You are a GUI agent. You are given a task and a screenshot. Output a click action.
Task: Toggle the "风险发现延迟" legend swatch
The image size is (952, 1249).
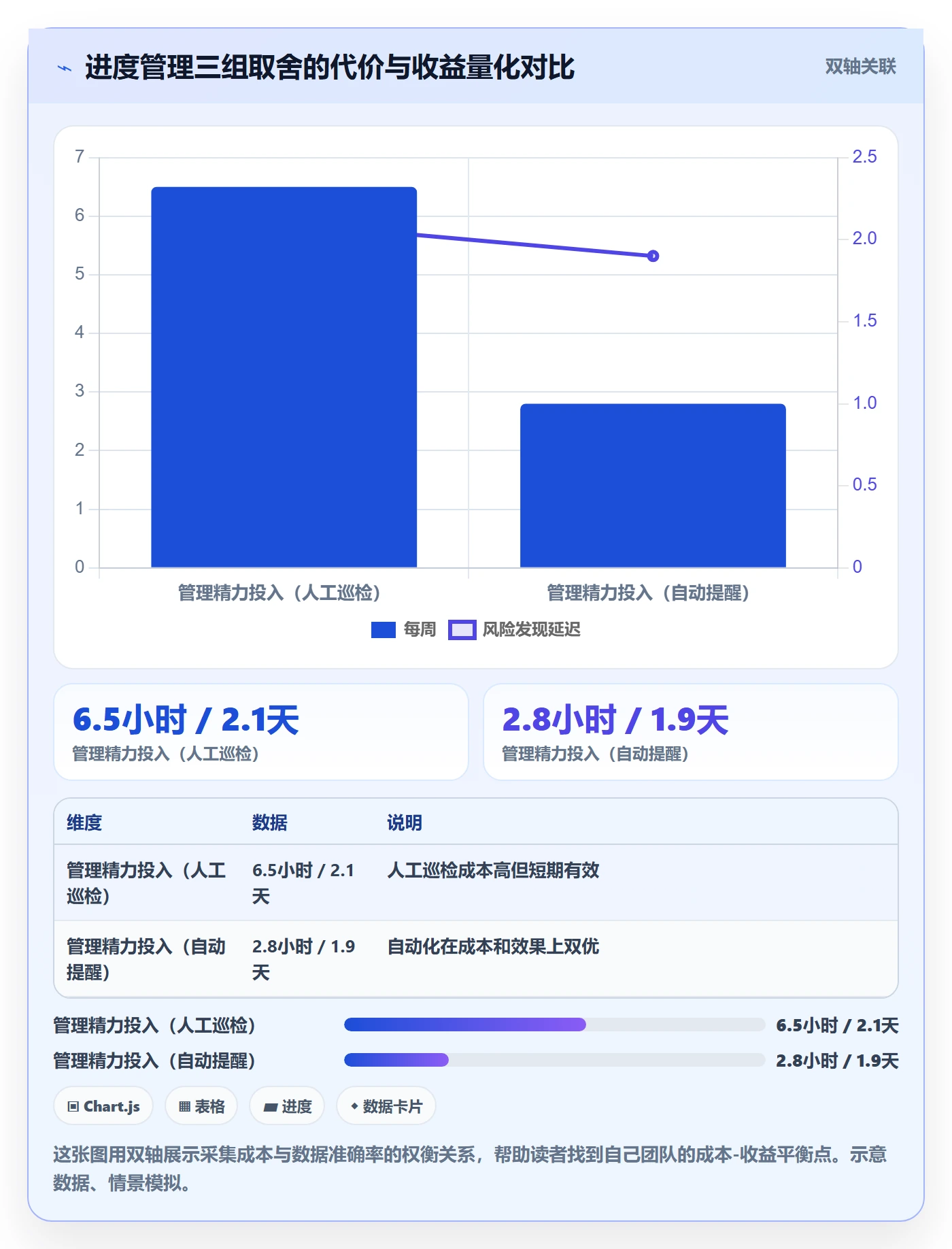462,630
